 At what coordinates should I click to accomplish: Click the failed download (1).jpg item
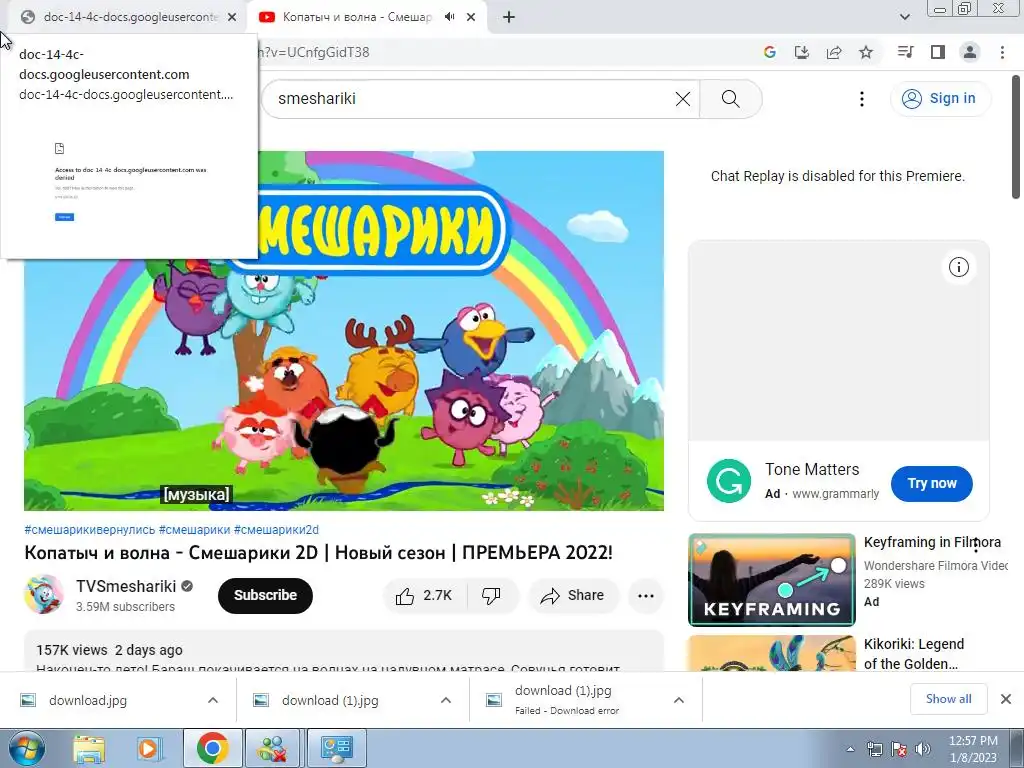[564, 699]
